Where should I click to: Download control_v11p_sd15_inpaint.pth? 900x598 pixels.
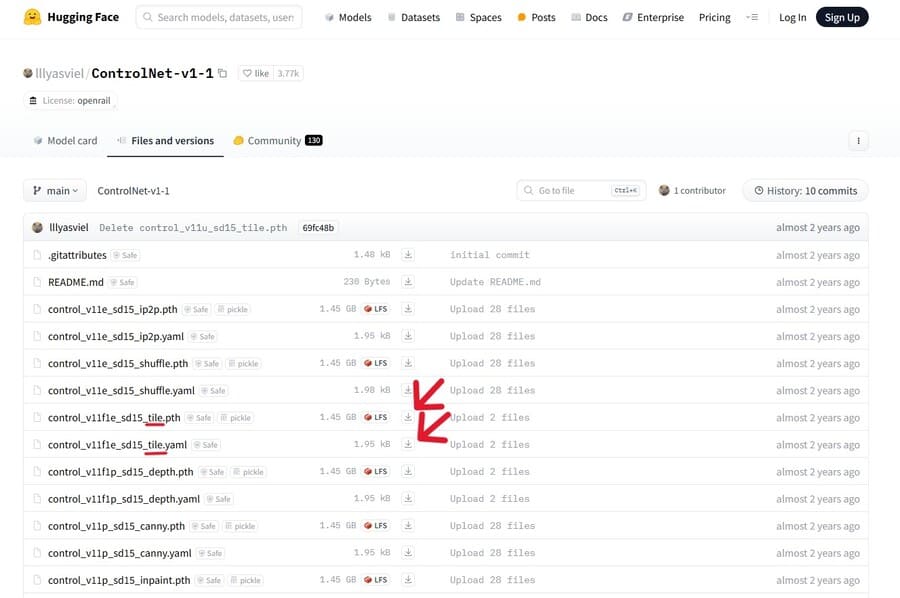tap(408, 580)
